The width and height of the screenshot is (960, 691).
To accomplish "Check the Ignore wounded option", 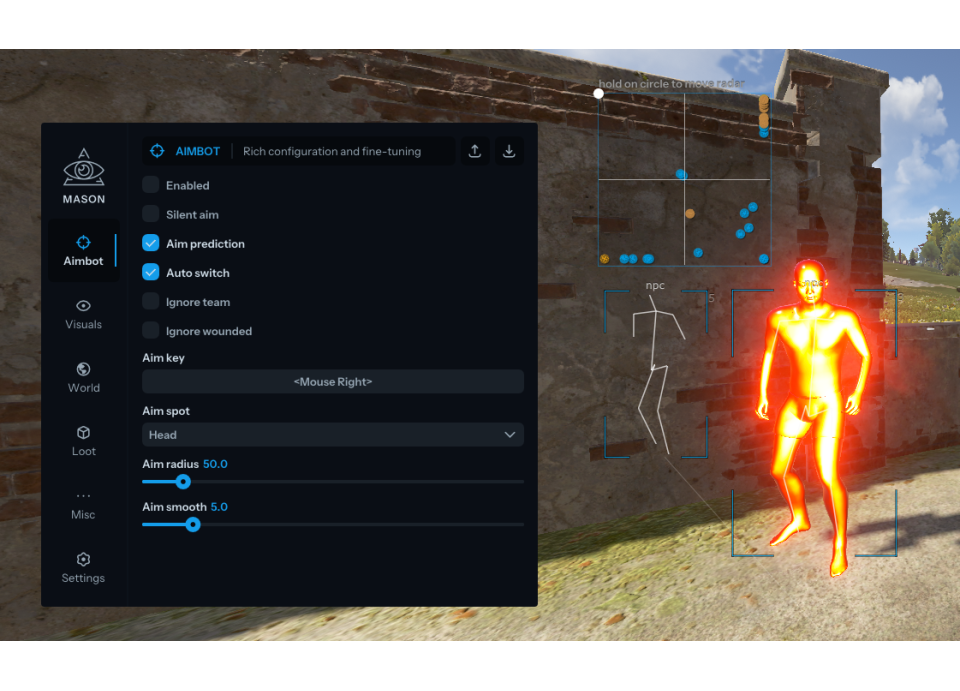I will coord(151,331).
